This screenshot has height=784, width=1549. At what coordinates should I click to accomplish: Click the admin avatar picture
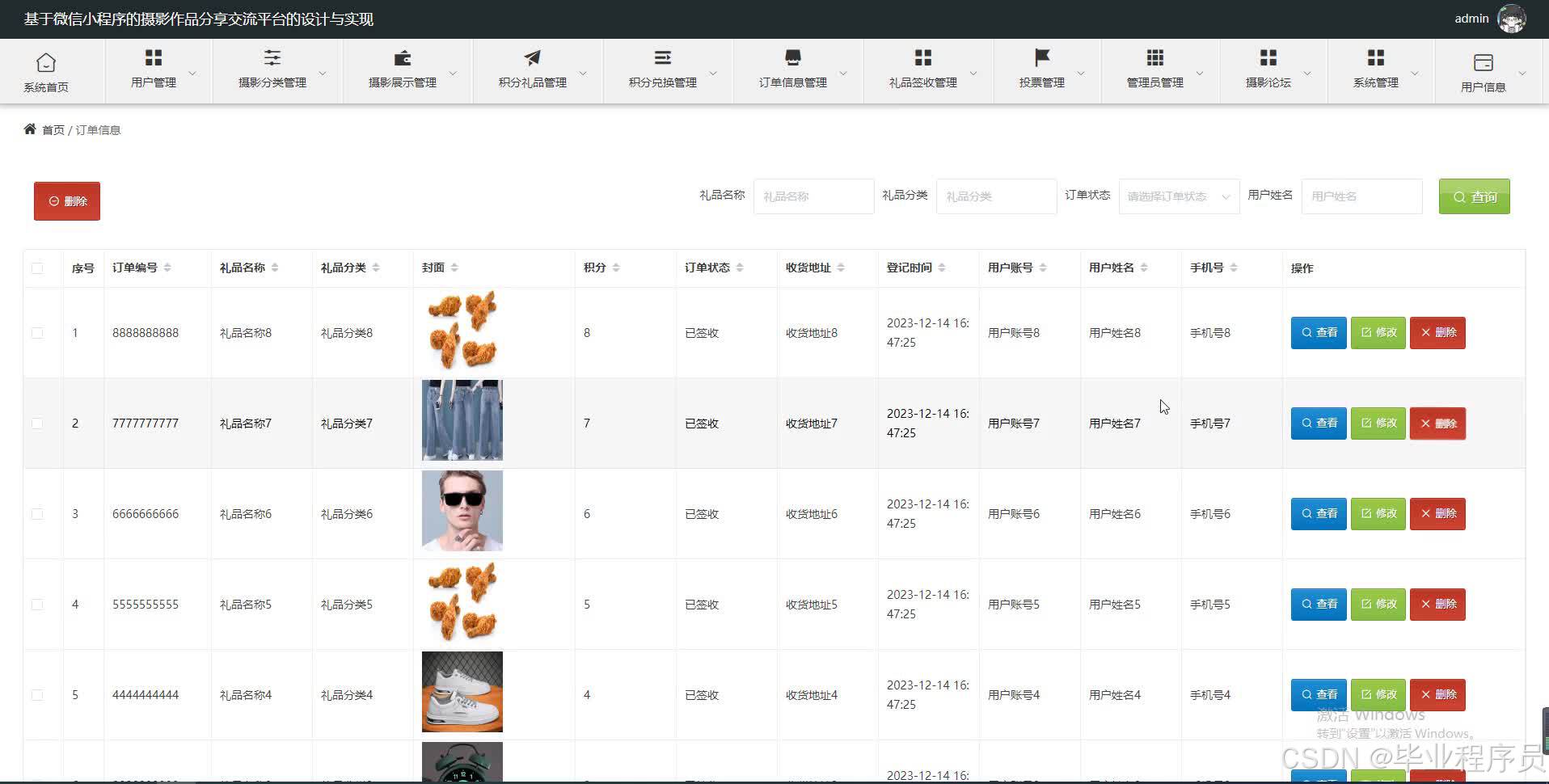click(x=1511, y=19)
